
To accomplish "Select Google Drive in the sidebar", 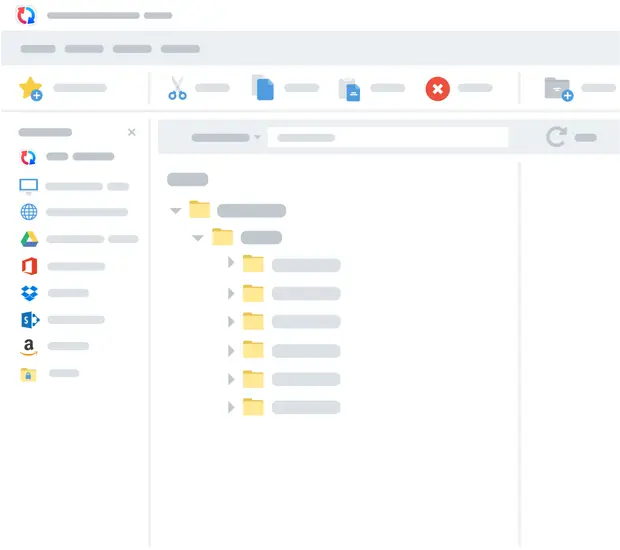I will (x=29, y=239).
